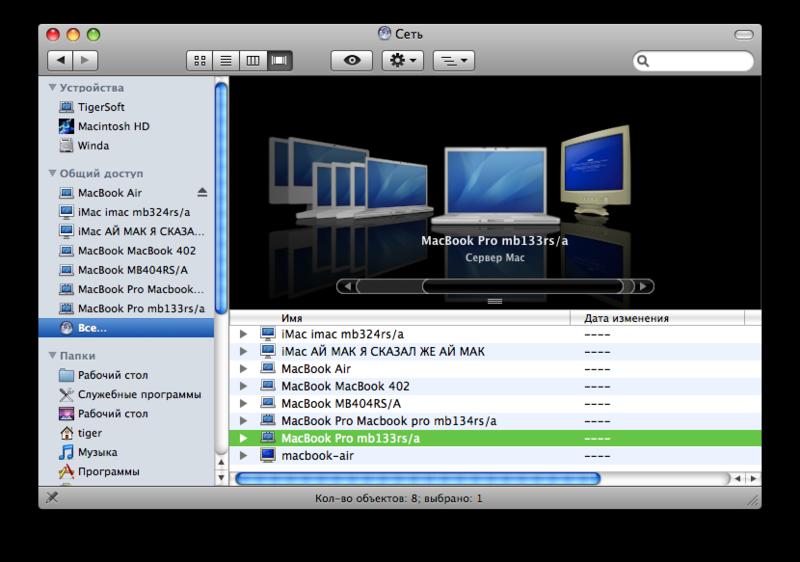The image size is (800, 562).
Task: Select Macintosh HD in the sidebar
Action: (113, 126)
